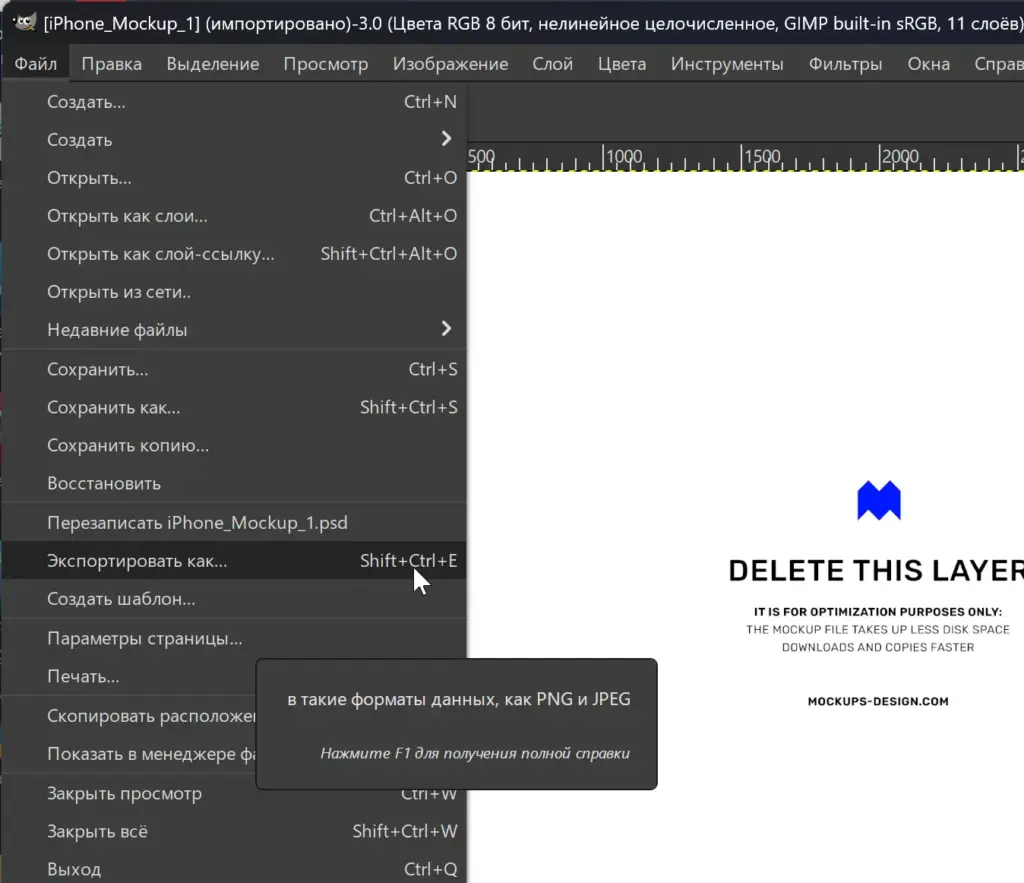Click Восстановить menu entry

point(234,483)
